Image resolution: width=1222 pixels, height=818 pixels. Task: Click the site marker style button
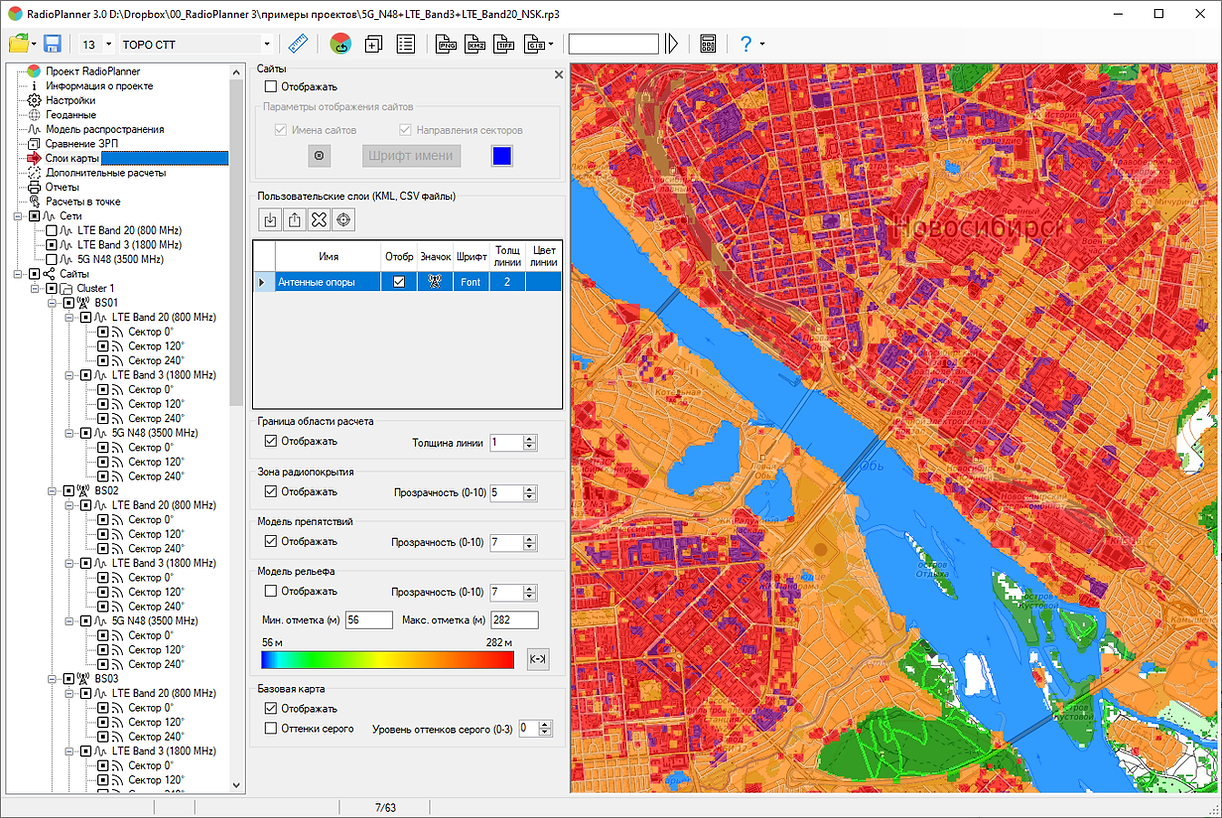[x=319, y=156]
